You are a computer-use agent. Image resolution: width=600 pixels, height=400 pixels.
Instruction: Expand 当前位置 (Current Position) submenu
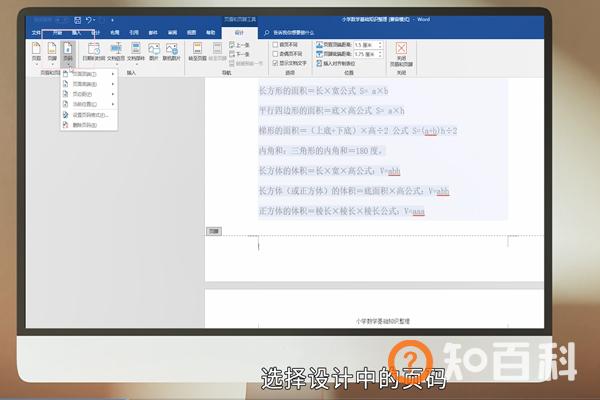coord(89,104)
